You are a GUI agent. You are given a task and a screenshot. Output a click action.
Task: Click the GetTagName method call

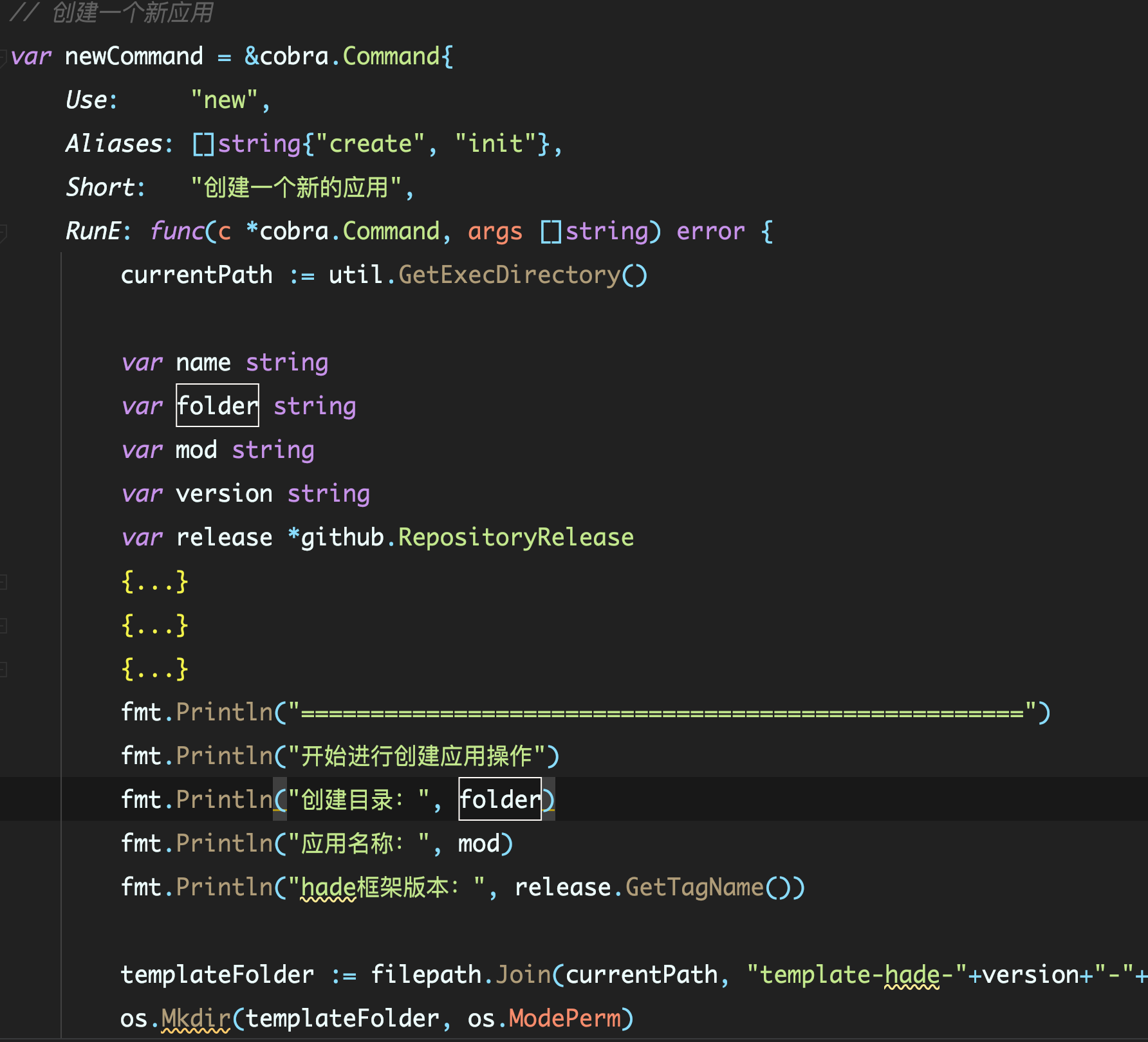click(x=694, y=888)
